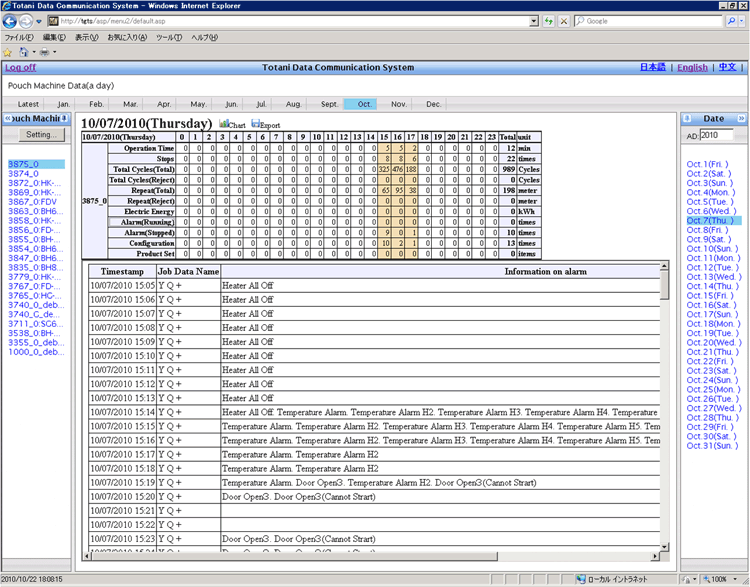
Task: Open the ツール(T) menu
Action: (x=169, y=37)
